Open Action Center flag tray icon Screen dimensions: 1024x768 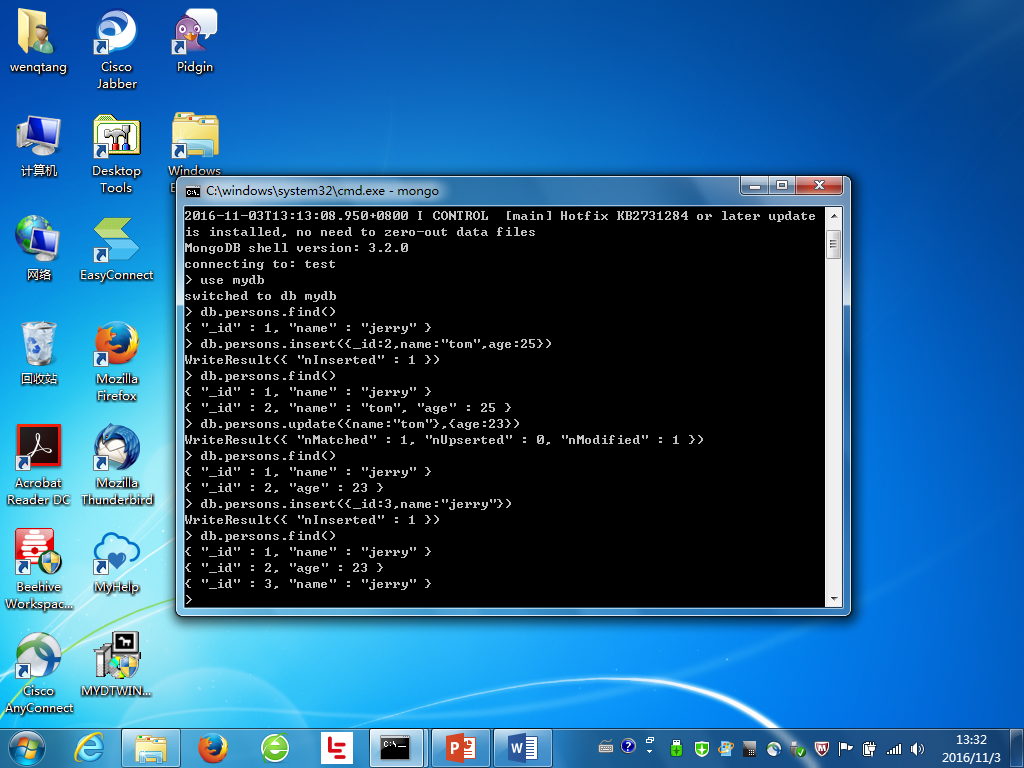[x=846, y=749]
